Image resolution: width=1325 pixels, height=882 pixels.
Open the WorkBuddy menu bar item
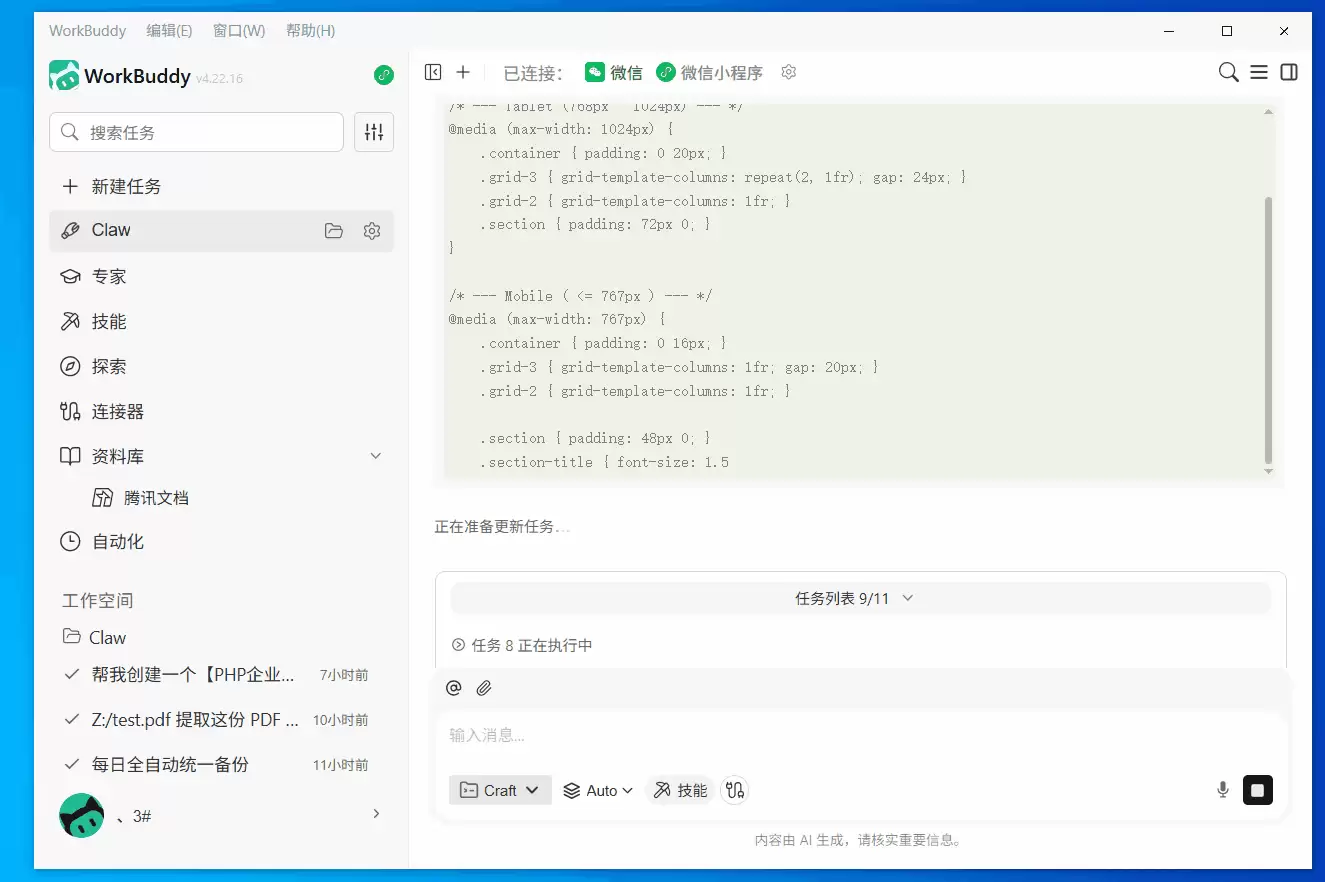click(87, 30)
